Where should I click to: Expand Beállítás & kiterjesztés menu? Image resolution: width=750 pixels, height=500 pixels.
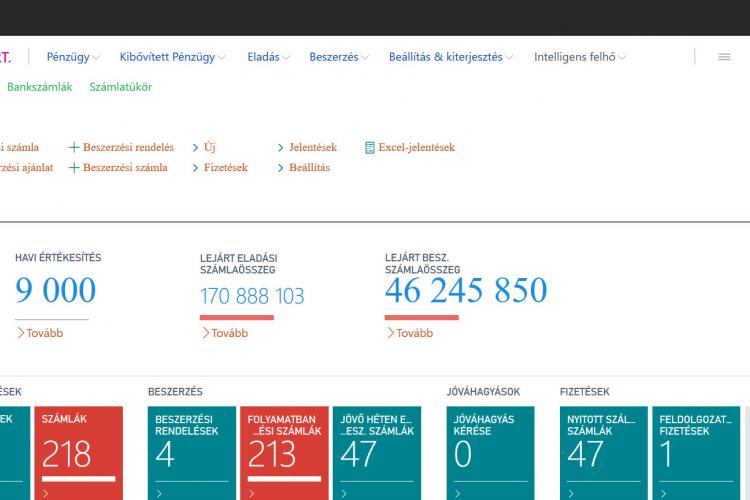click(x=451, y=57)
